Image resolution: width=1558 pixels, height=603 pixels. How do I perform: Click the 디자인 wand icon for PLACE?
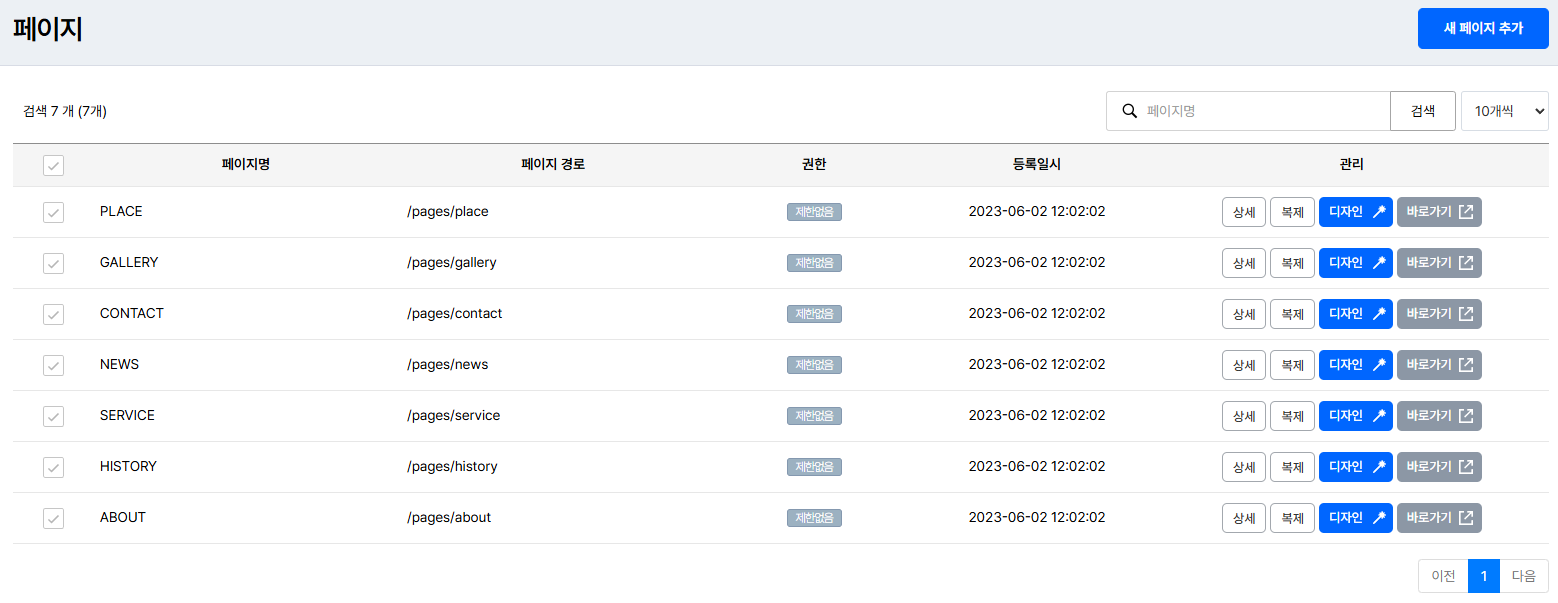[x=1378, y=212]
